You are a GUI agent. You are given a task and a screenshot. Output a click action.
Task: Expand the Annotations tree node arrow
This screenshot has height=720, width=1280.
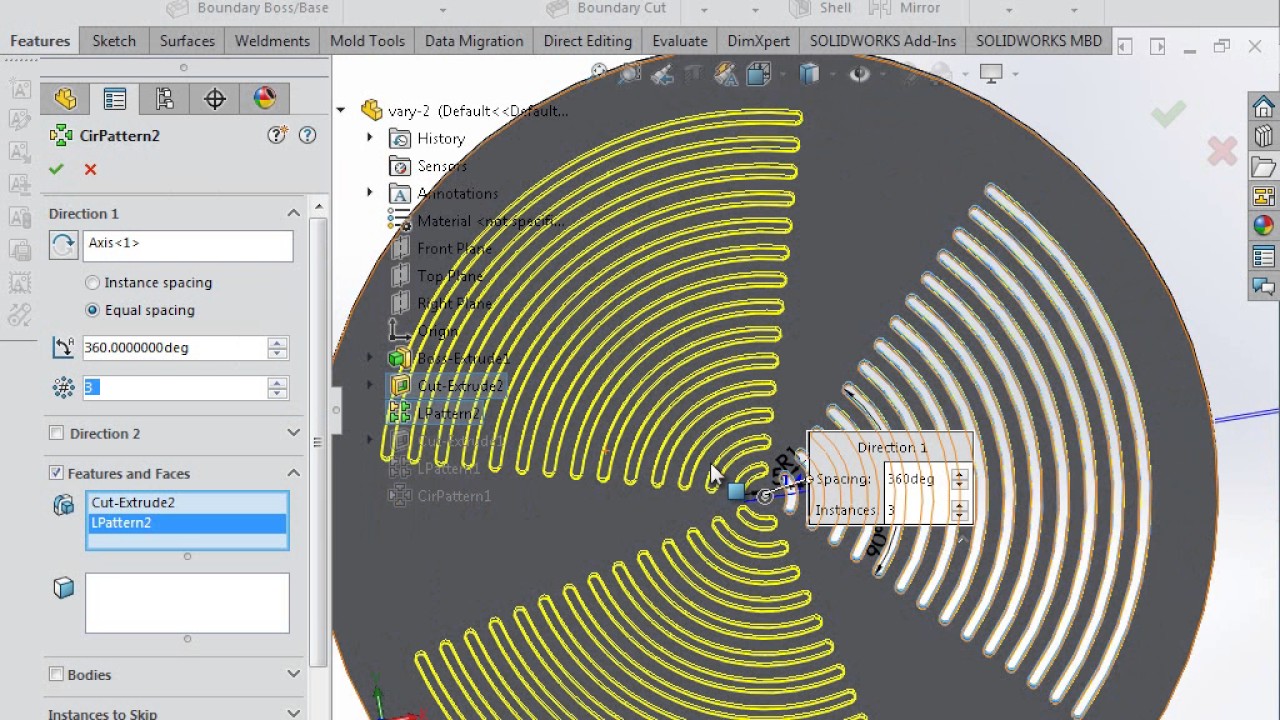tap(370, 193)
